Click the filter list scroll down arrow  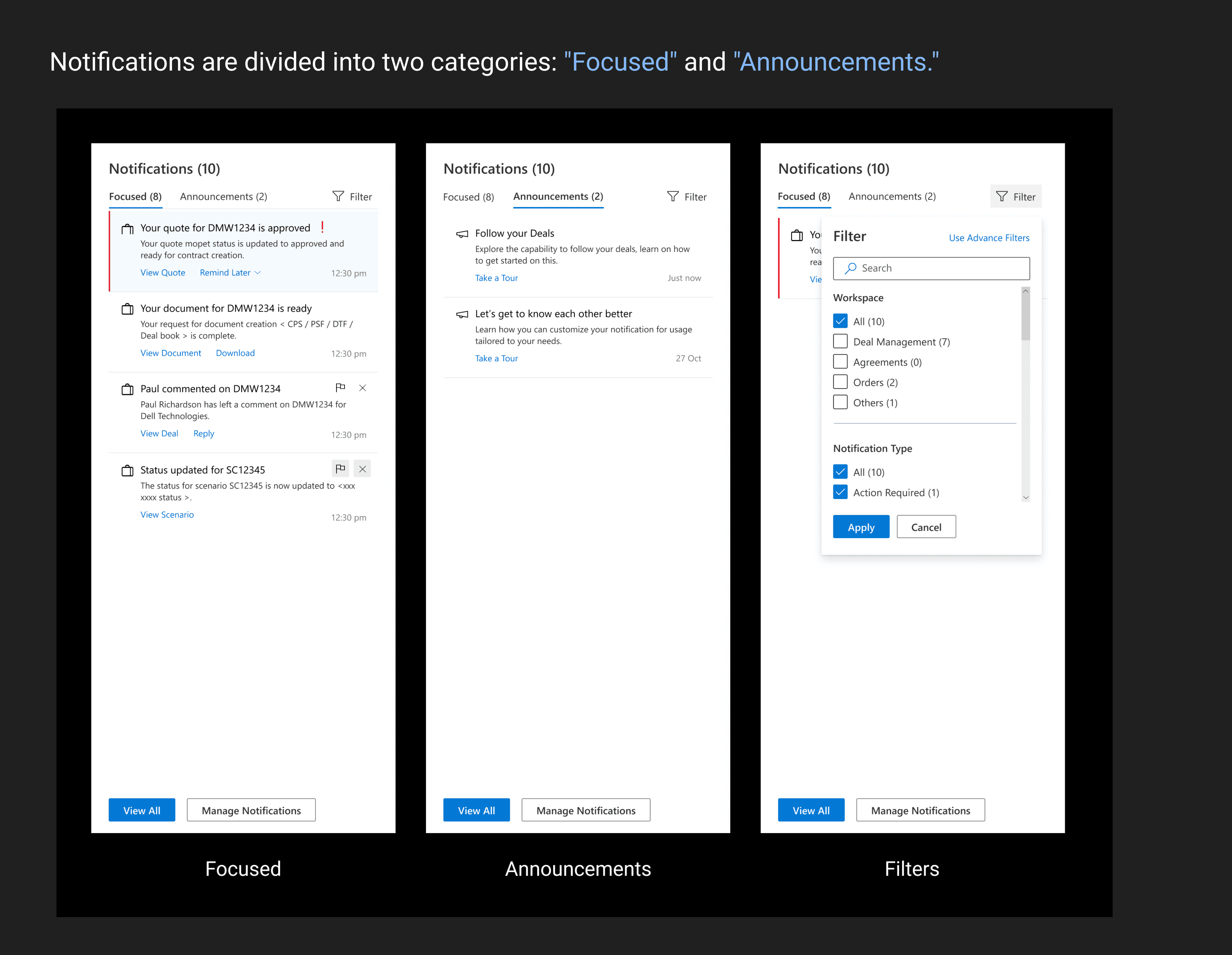coord(1025,497)
